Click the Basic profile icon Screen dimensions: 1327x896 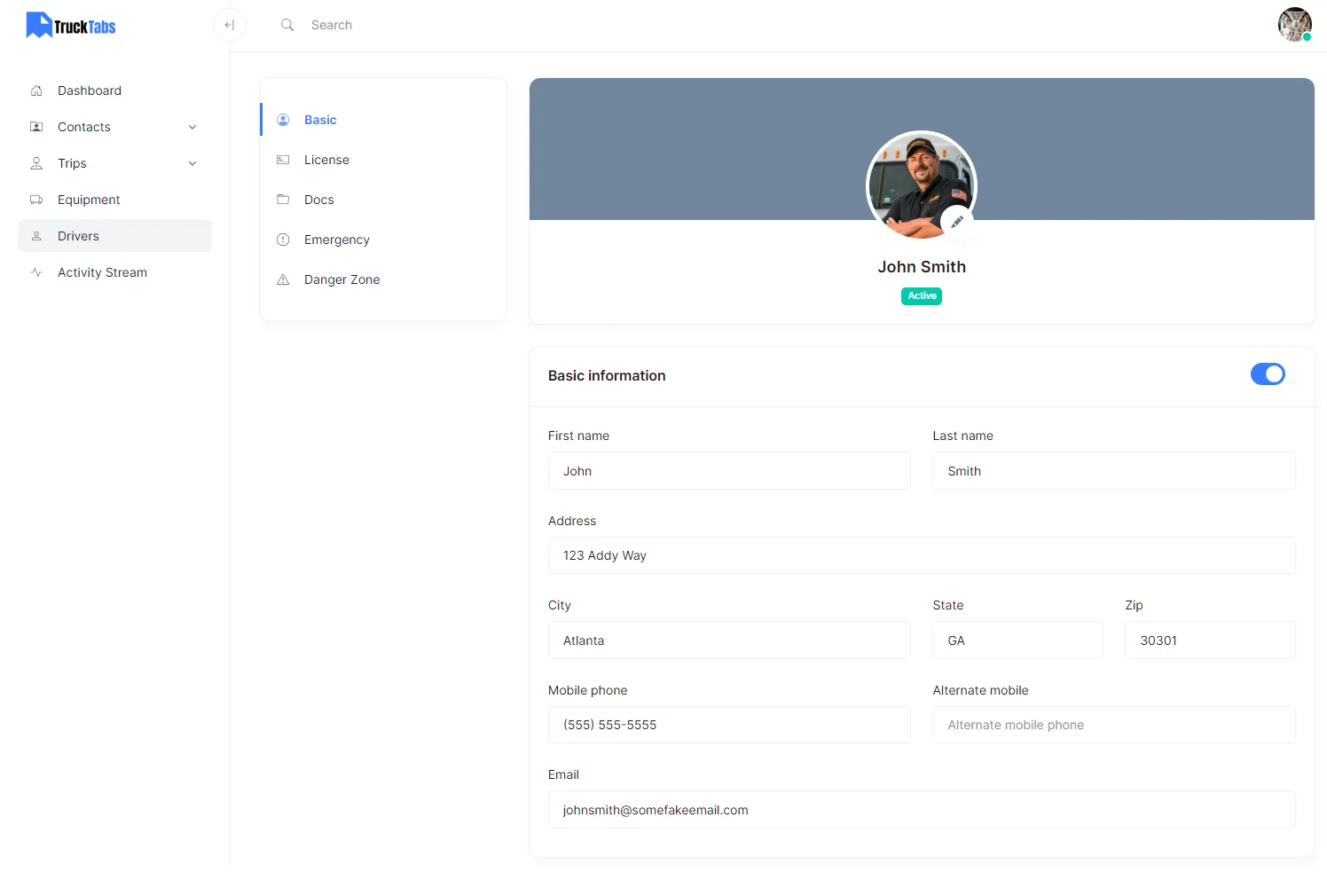[283, 120]
